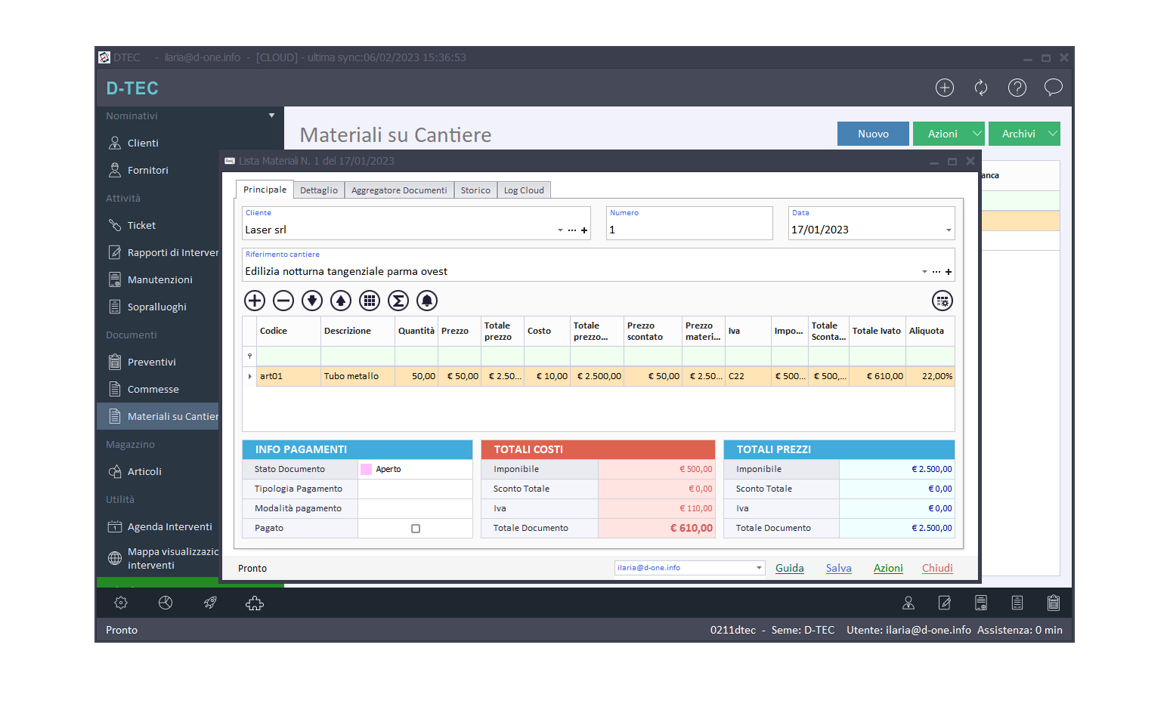Click the sync refresh icon in header
1170x725 pixels.
coord(981,88)
